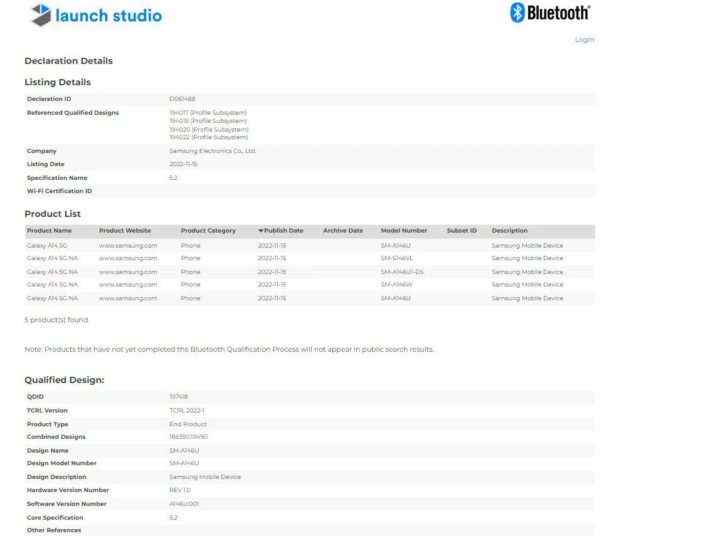Open referenced design 194017 (Profile Subsystem)
This screenshot has height=536, width=720.
(x=208, y=112)
